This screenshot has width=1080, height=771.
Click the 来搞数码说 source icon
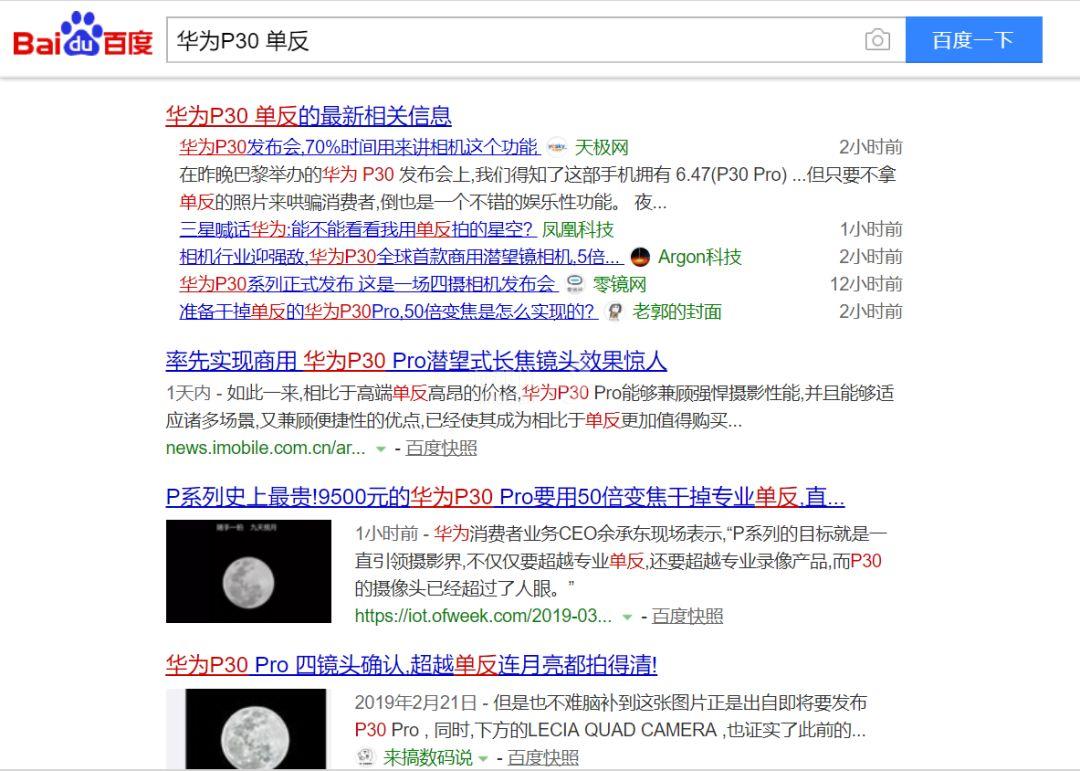coord(365,757)
